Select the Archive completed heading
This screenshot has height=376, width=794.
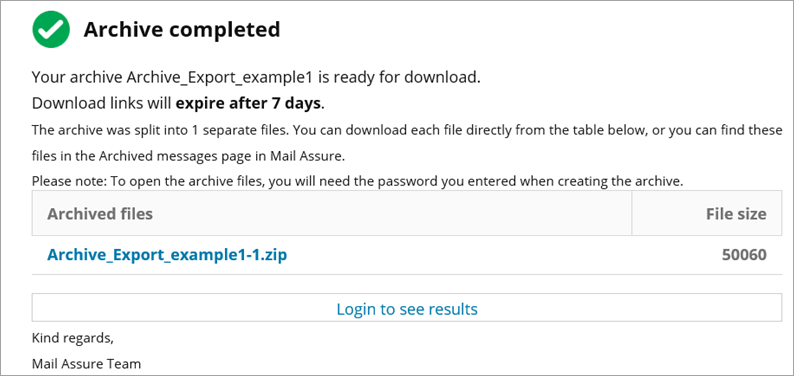[x=182, y=29]
